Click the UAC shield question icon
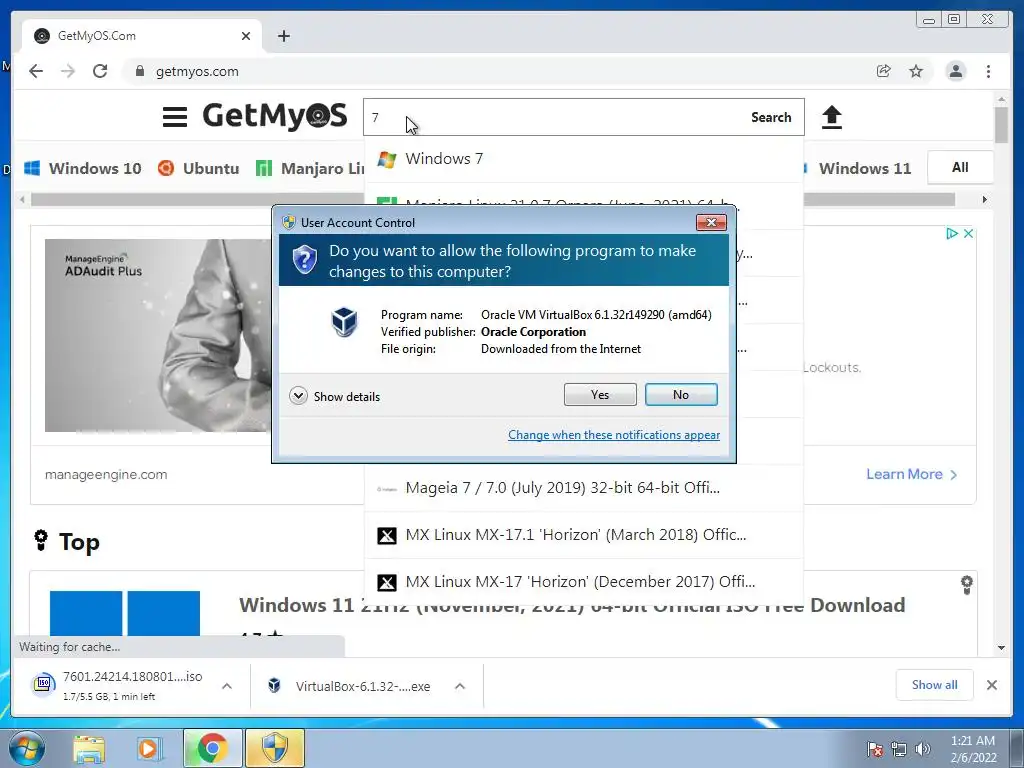1024x768 pixels. coord(304,260)
